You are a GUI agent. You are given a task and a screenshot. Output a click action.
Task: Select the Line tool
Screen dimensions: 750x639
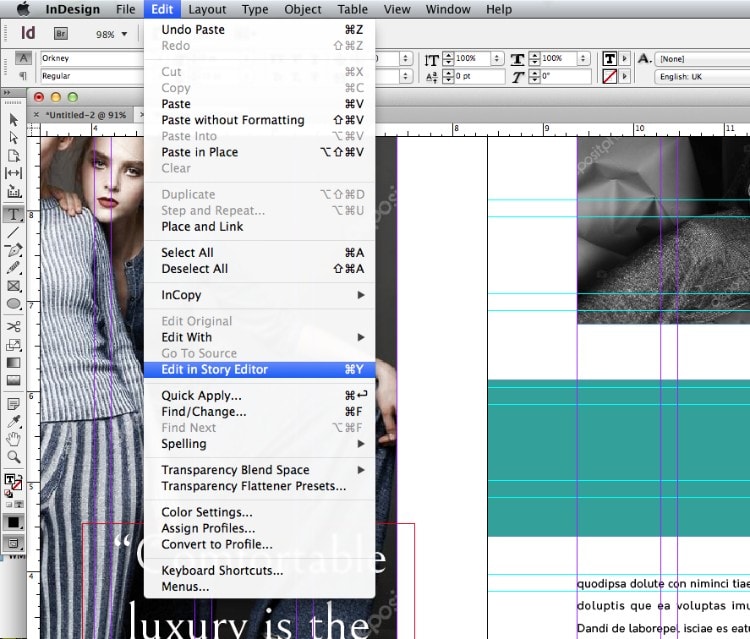click(x=13, y=232)
